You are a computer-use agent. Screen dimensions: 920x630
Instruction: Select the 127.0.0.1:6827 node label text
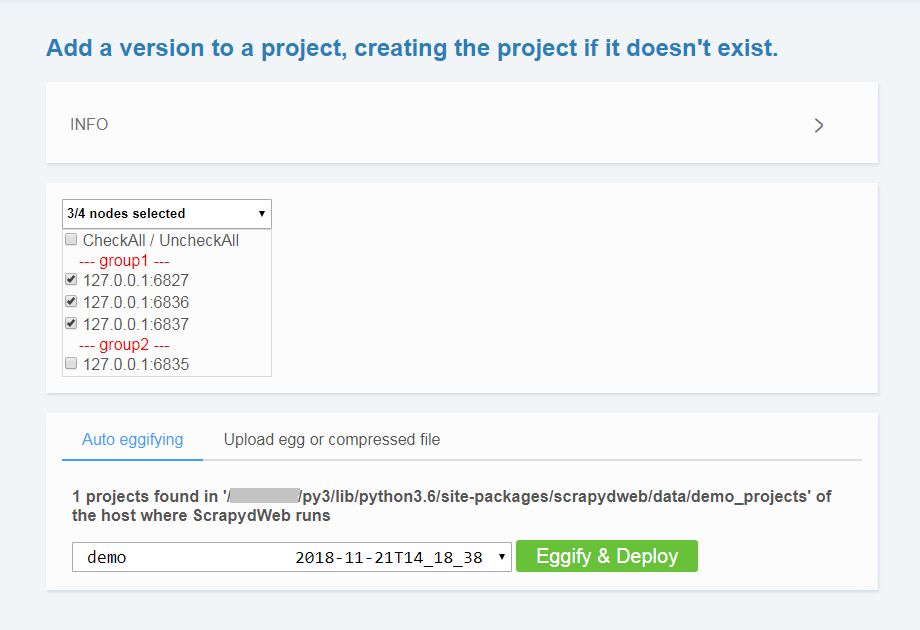pyautogui.click(x=136, y=281)
